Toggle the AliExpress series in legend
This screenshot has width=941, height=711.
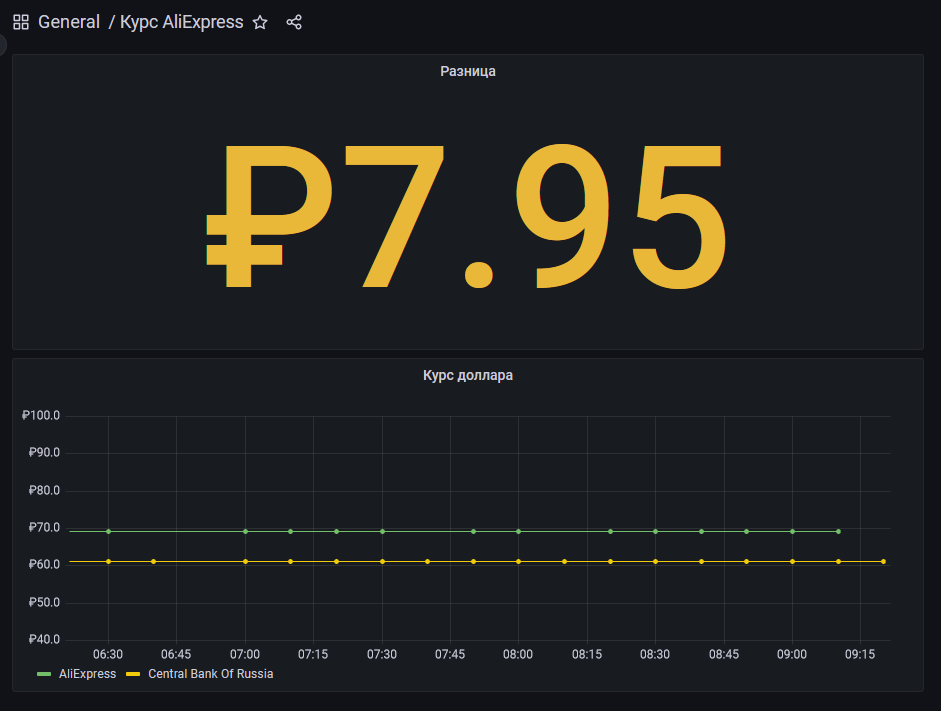[x=88, y=674]
